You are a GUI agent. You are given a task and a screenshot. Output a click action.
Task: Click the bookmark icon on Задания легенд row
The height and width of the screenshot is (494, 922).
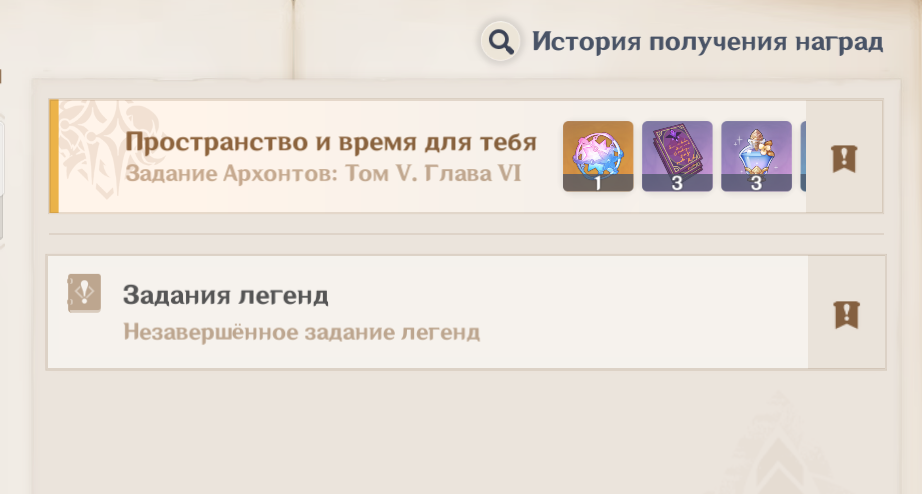point(847,314)
